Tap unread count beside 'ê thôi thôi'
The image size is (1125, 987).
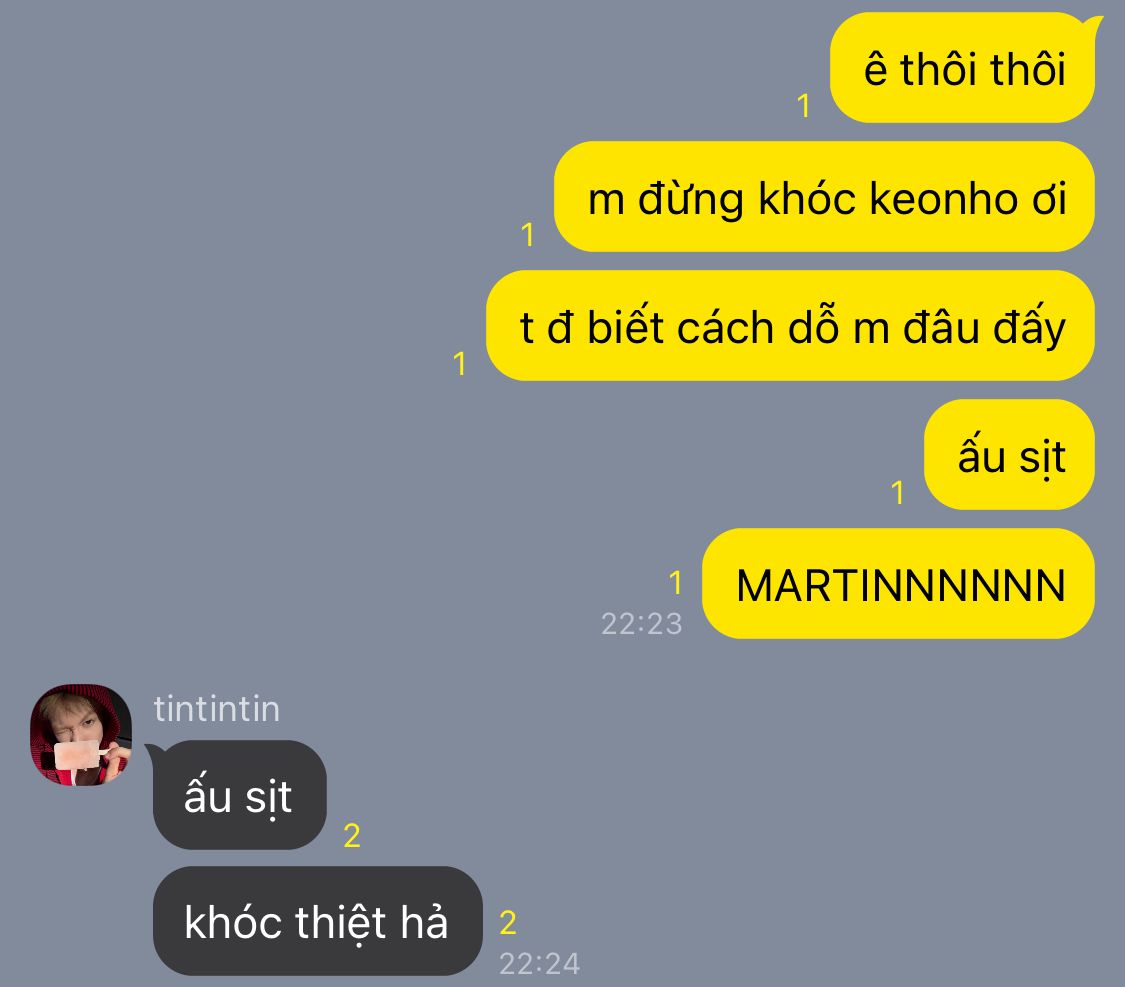804,105
